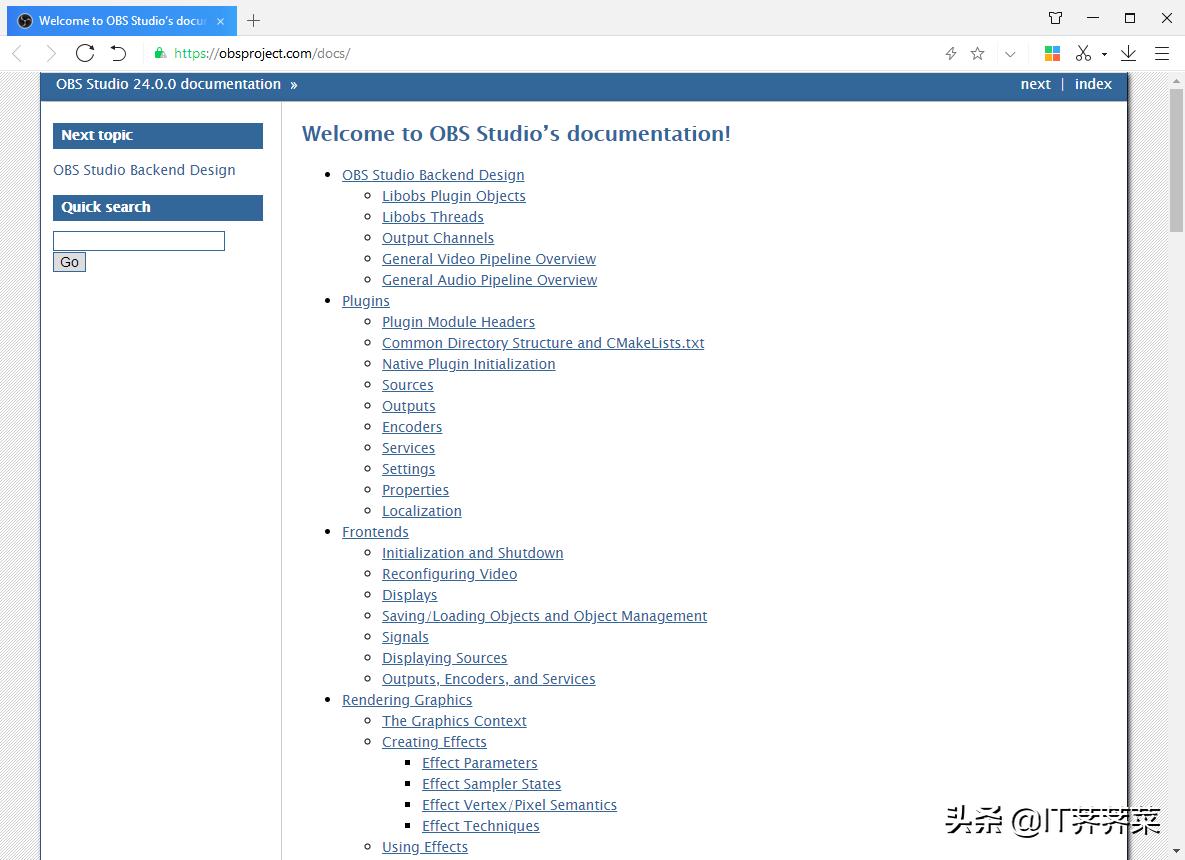Open 'Plugin Module Headers' link

click(x=458, y=322)
